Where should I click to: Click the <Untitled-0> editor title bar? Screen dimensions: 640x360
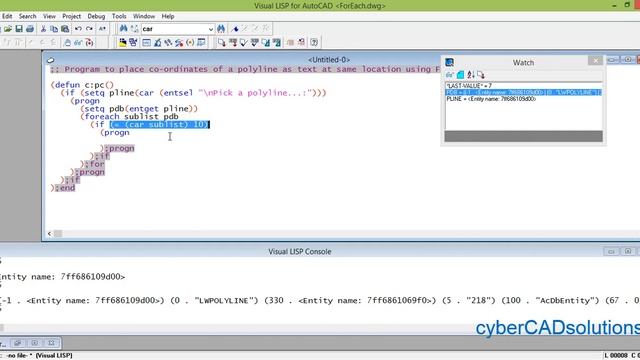(329, 60)
